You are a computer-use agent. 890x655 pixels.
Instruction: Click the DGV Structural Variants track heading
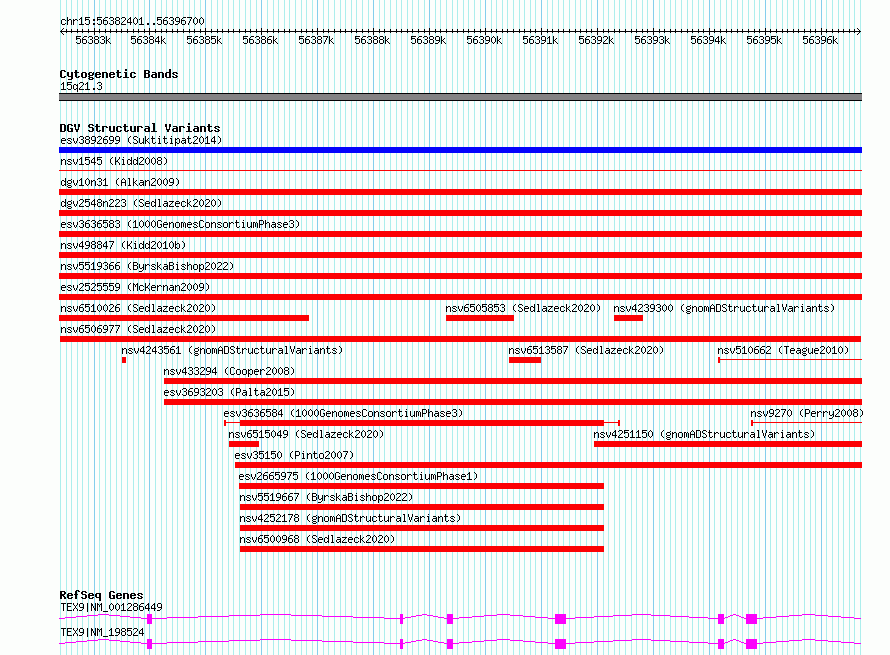140,128
